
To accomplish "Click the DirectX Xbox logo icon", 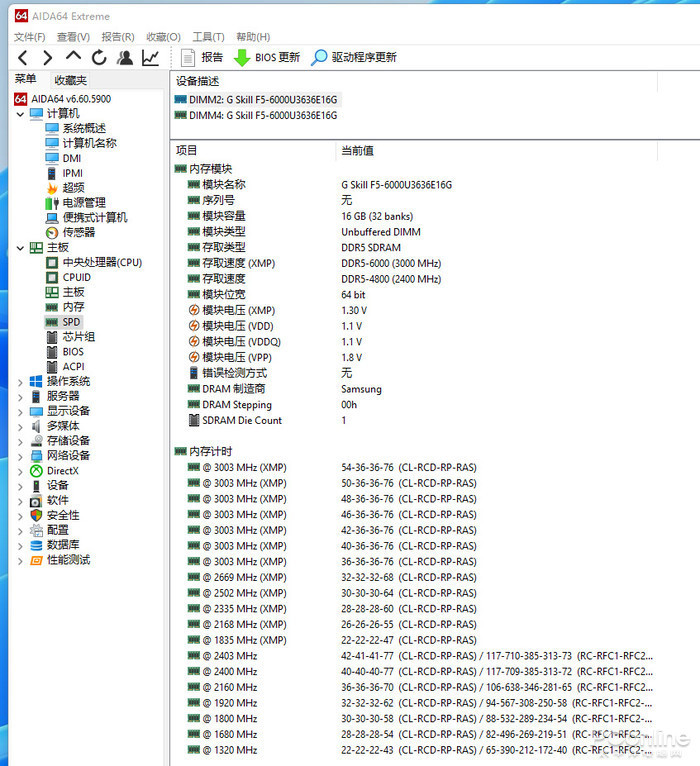I will 36,471.
